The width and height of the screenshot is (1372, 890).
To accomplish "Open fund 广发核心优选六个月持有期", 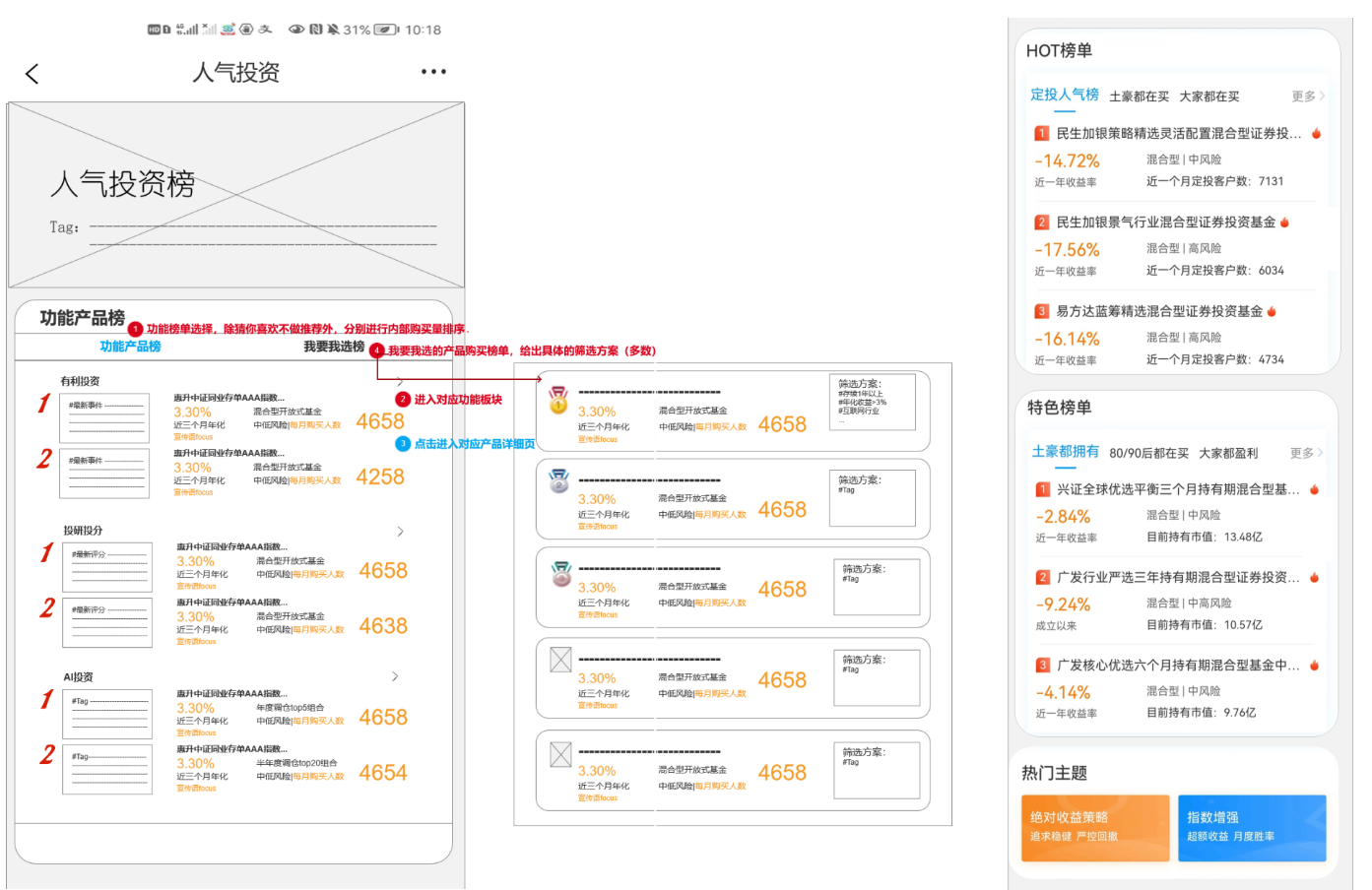I will [x=1178, y=666].
